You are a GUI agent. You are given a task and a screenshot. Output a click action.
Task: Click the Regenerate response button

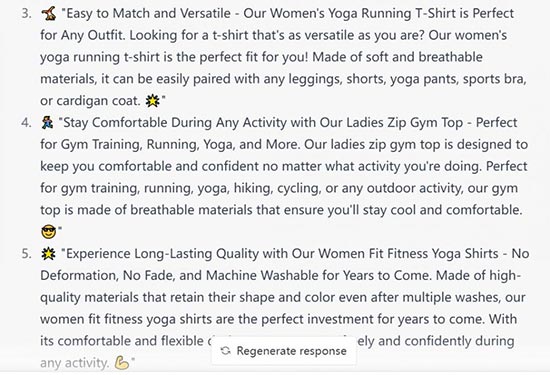tap(284, 351)
